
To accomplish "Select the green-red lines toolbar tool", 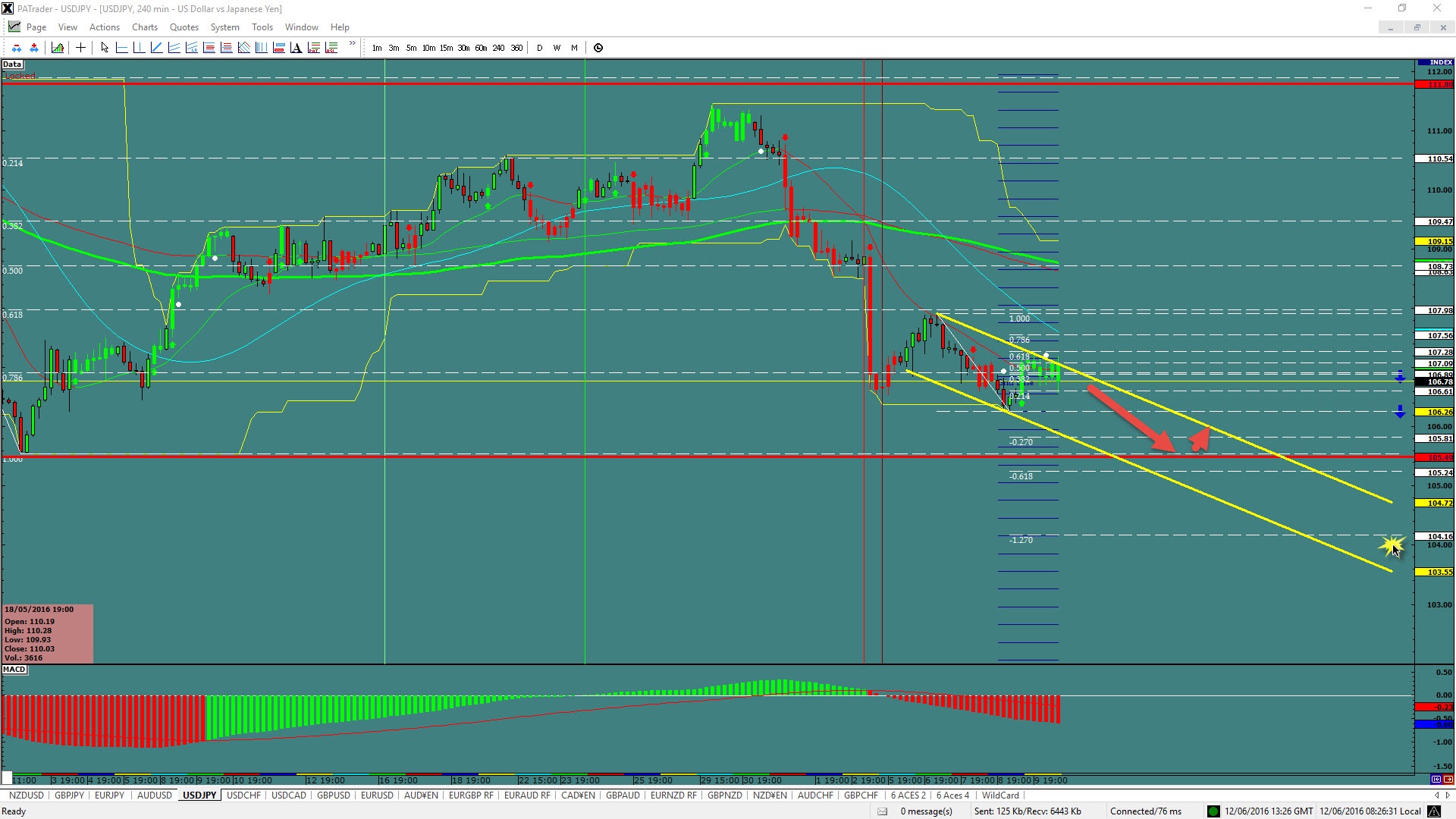I will tap(331, 48).
